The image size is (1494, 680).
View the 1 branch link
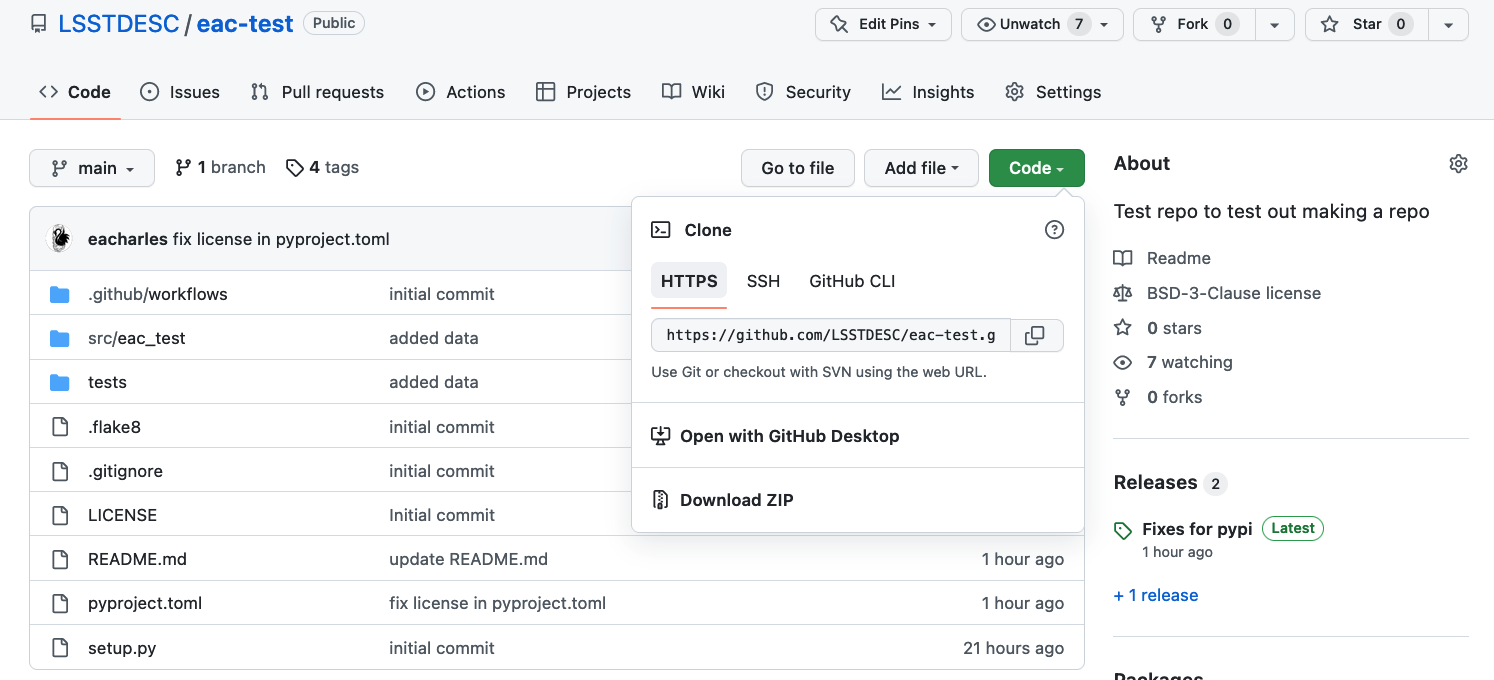pyautogui.click(x=220, y=168)
